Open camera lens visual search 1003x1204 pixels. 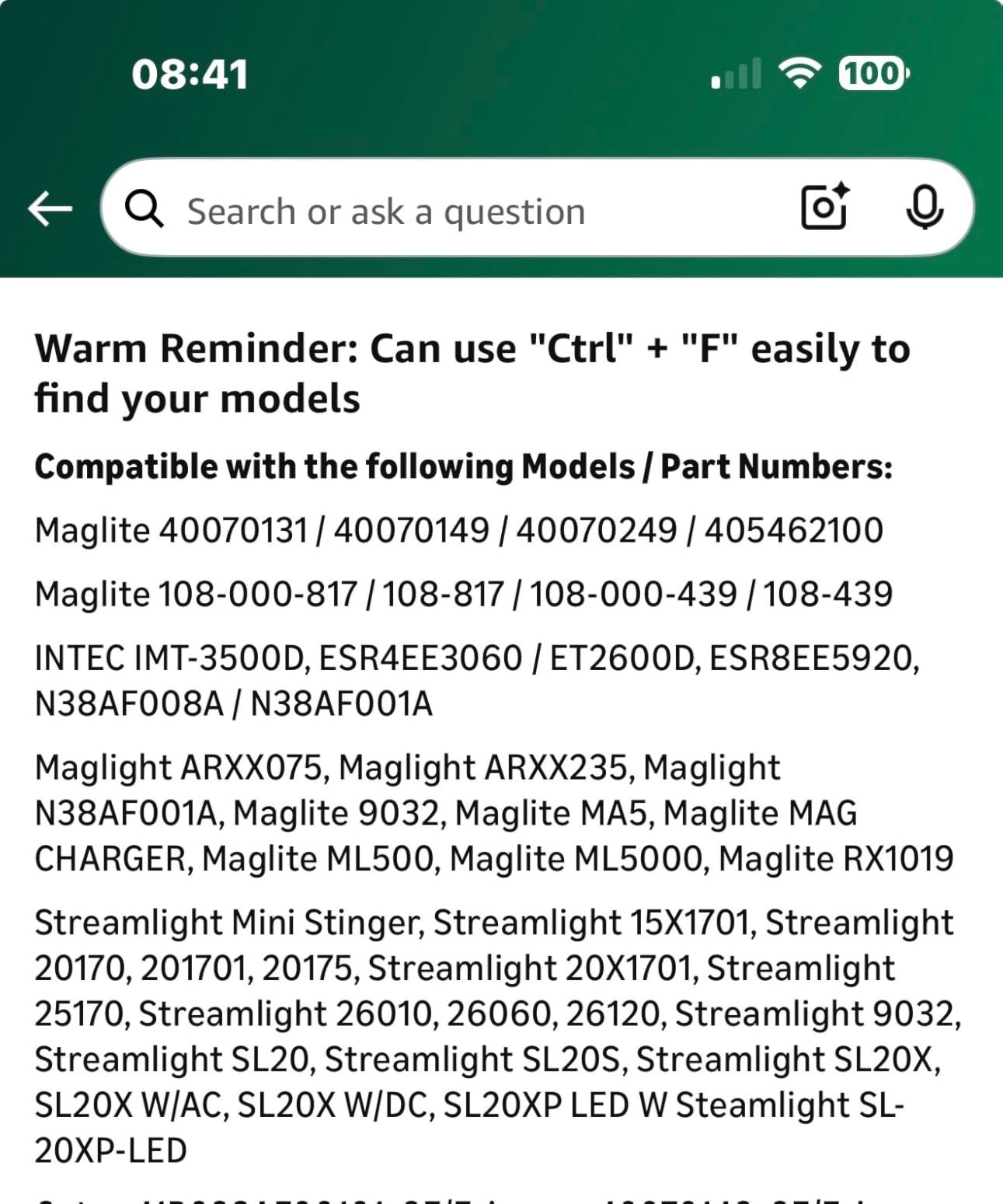824,207
